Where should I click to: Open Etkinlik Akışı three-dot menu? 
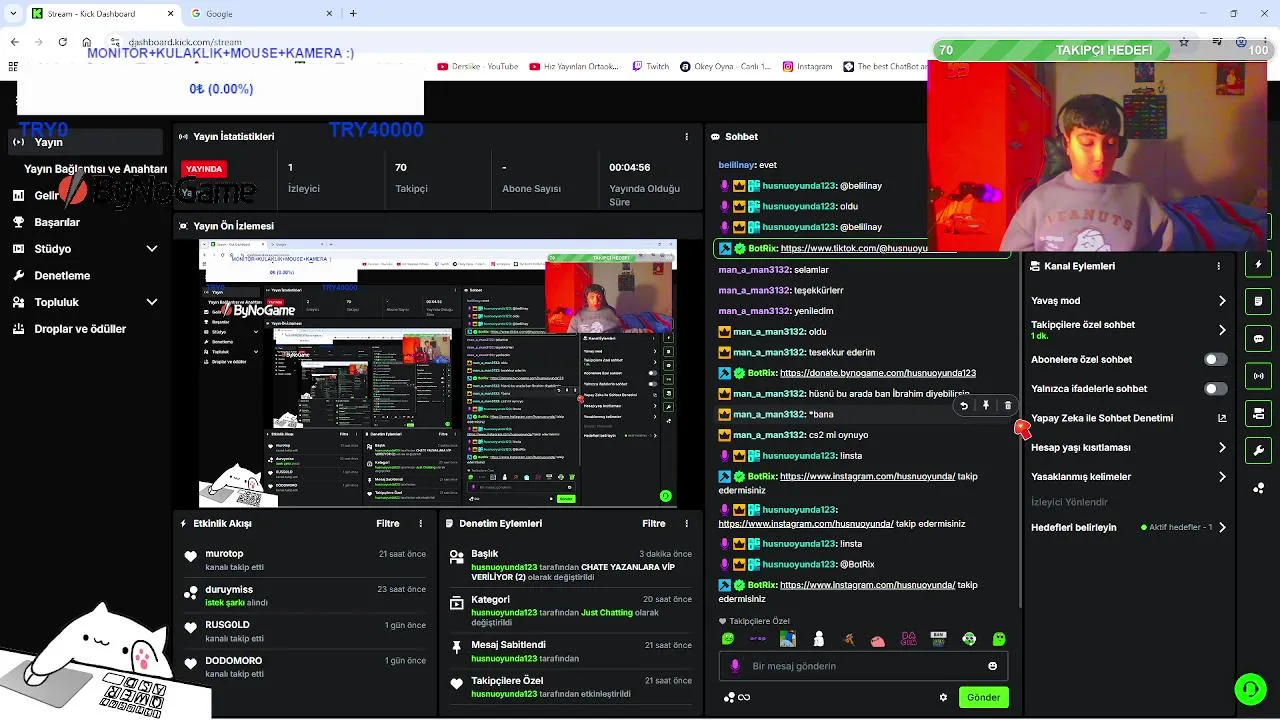coord(421,523)
